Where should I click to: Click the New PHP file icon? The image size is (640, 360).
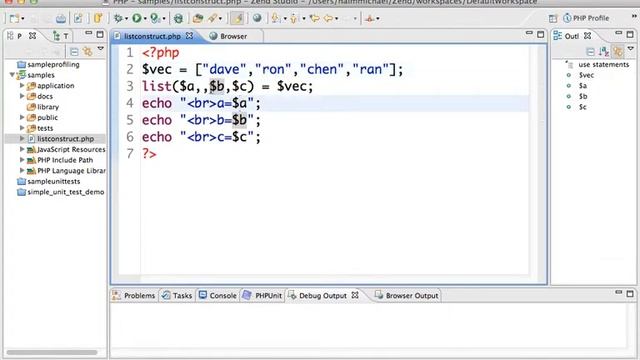click(78, 18)
